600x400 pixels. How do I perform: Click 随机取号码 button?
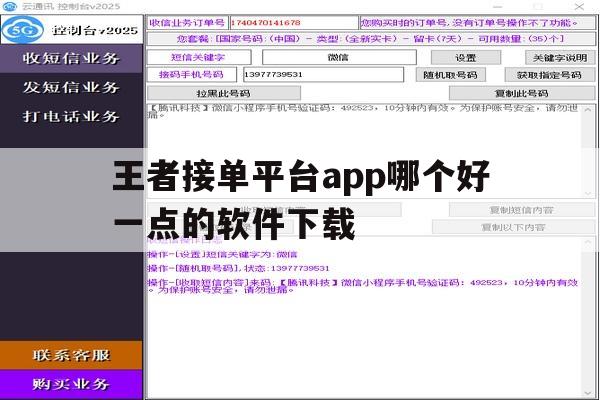click(451, 75)
